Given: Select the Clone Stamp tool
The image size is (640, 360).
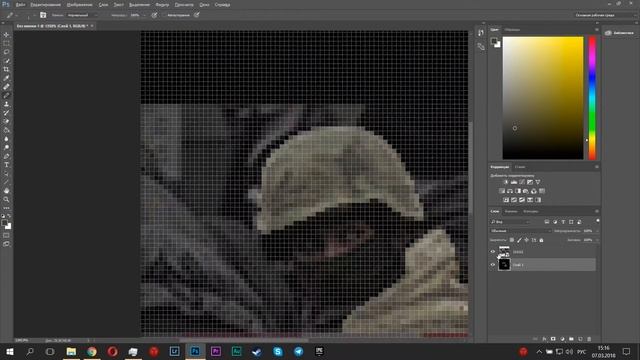Looking at the screenshot, I should click(6, 104).
